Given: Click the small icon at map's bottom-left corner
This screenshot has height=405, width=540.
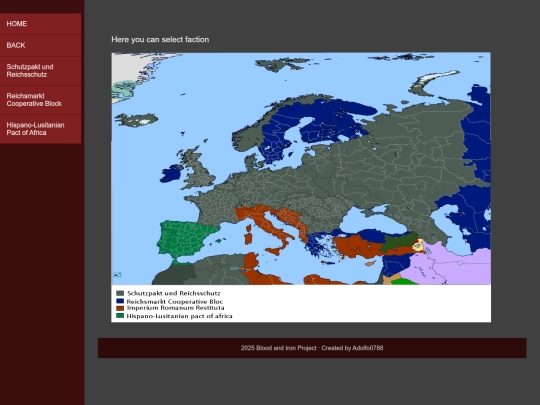Looking at the screenshot, I should 117,275.
